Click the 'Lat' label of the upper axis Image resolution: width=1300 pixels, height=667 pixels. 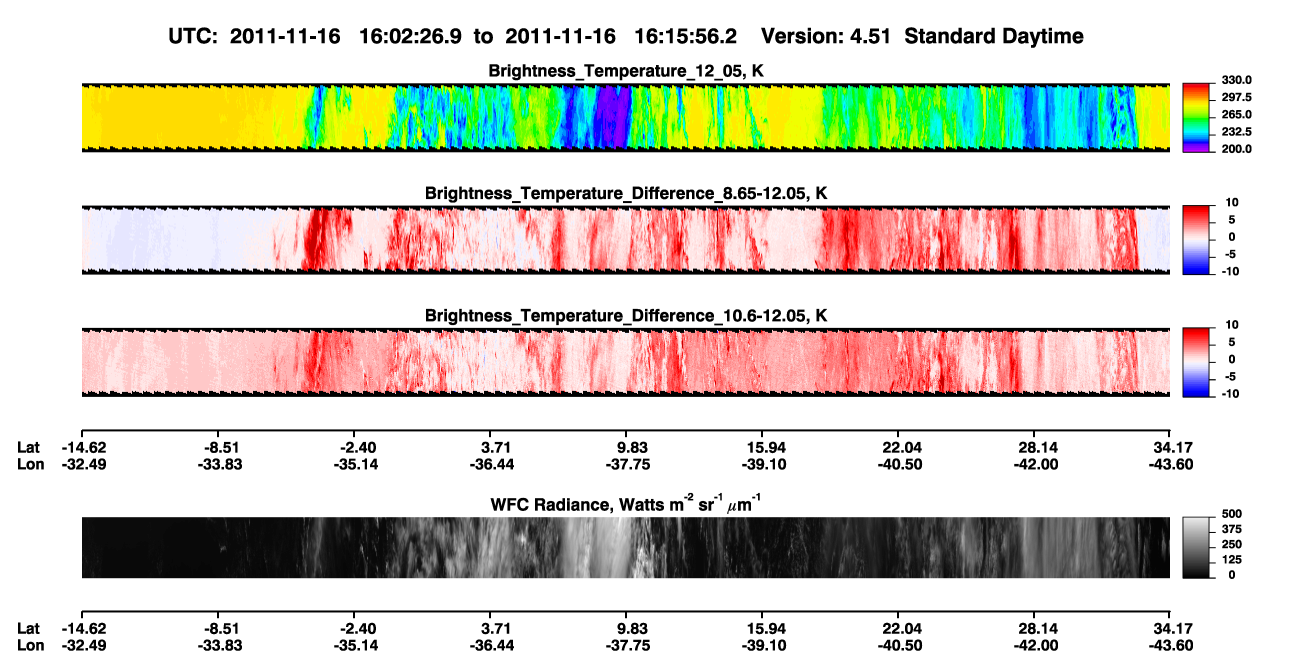[29, 447]
